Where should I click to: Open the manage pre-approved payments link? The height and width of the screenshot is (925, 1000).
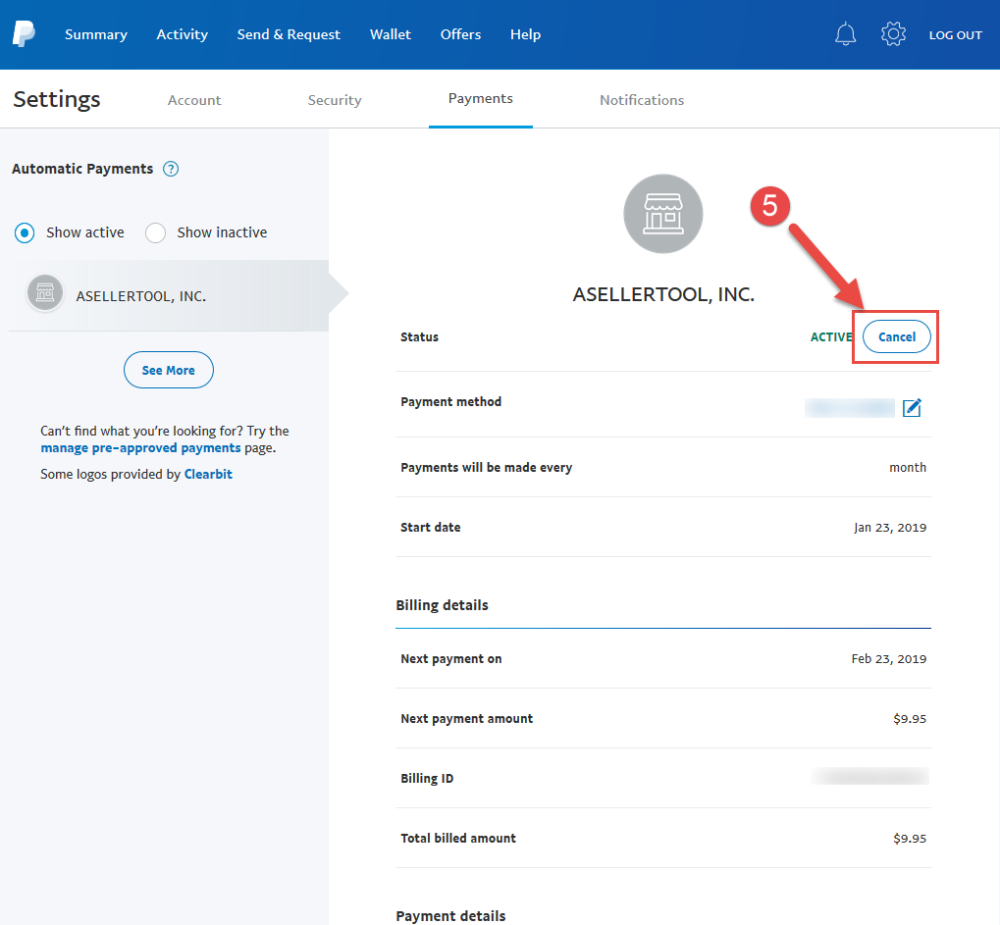(x=141, y=448)
